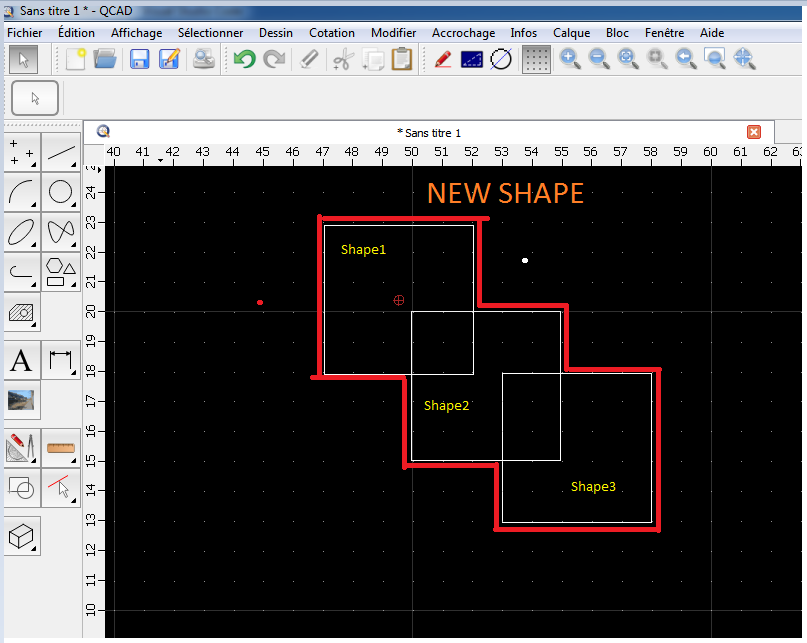
Task: Open the Selection tools with red line
Action: point(61,488)
